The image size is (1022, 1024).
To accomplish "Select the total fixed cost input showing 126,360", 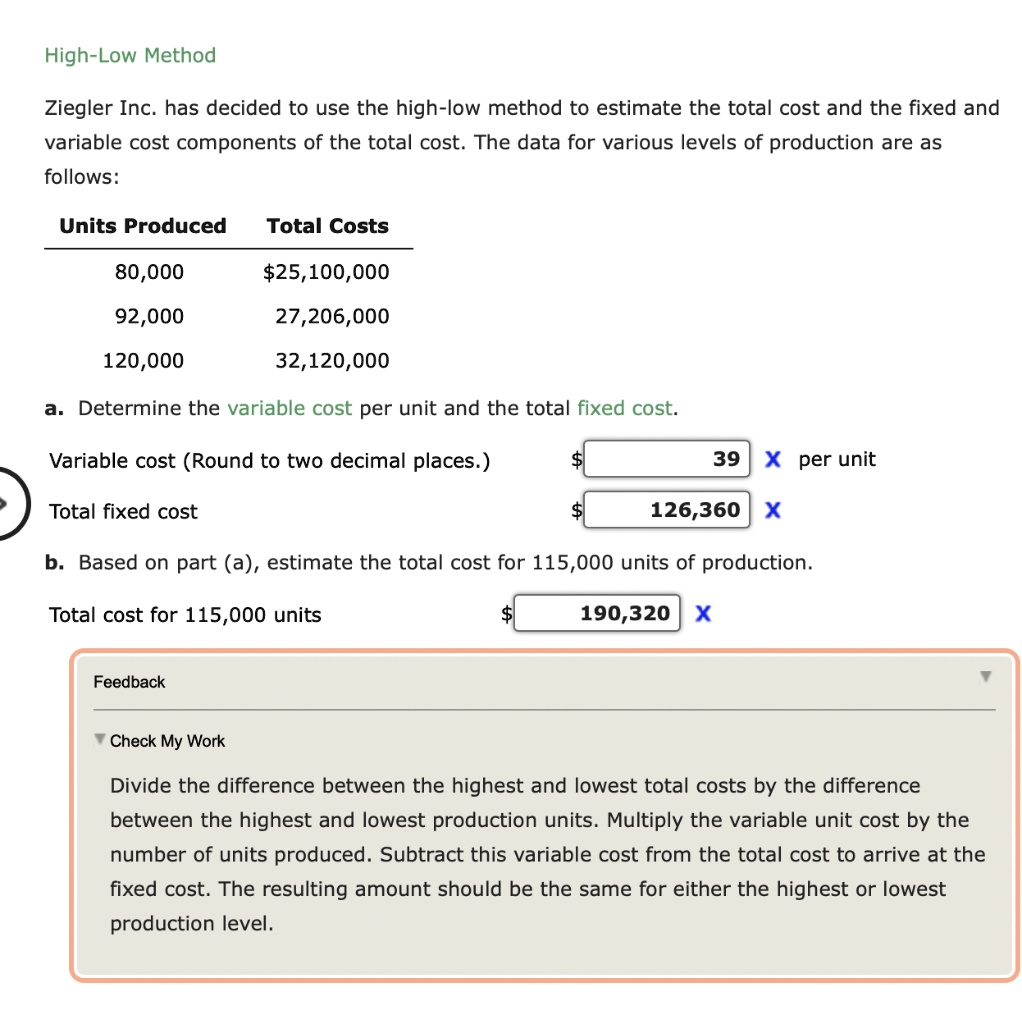I will tap(667, 510).
